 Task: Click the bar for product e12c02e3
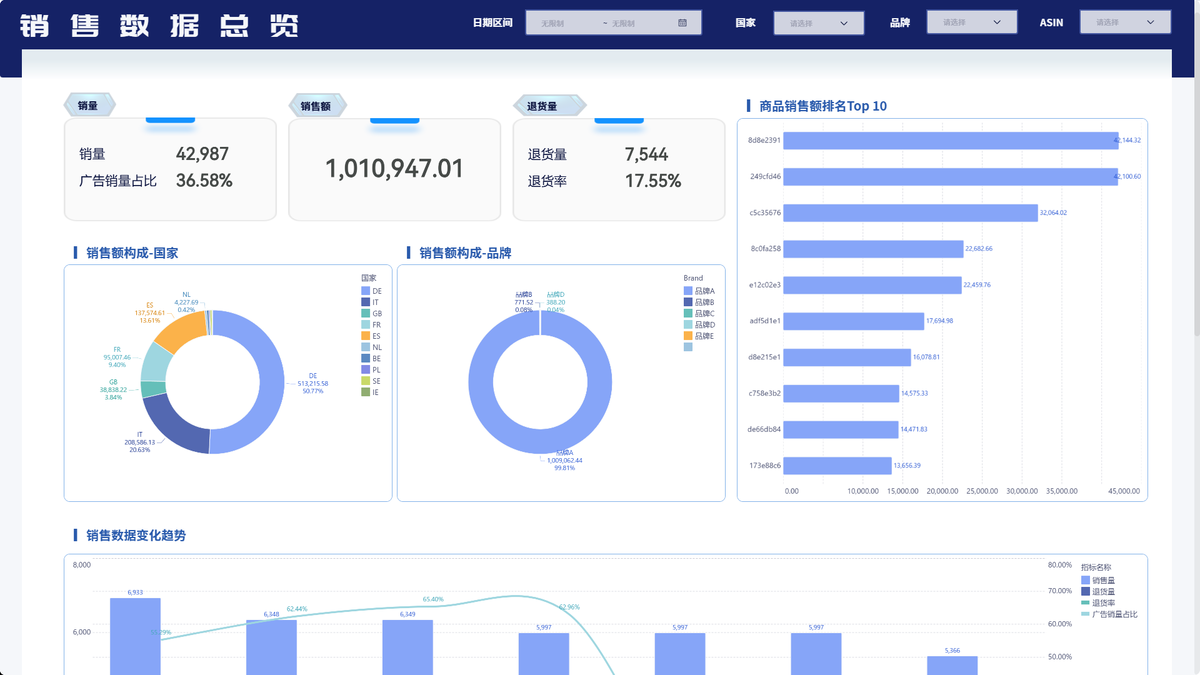(872, 285)
